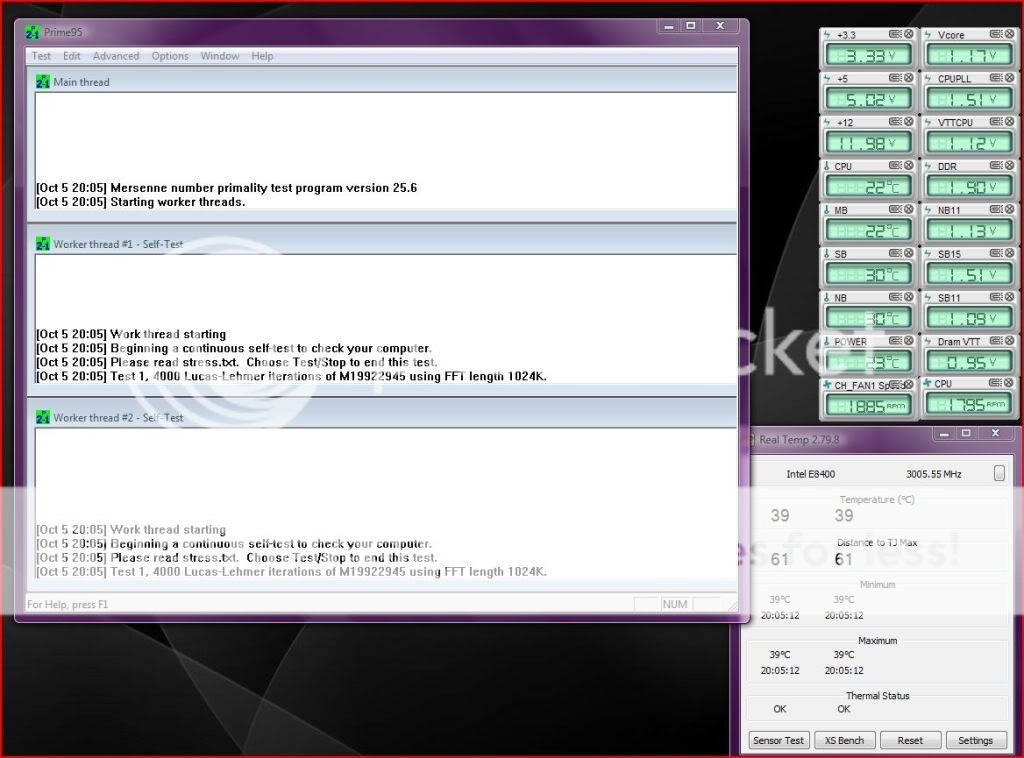1024x758 pixels.
Task: Click small button beside 3005.55 MHz
Action: pyautogui.click(x=999, y=473)
